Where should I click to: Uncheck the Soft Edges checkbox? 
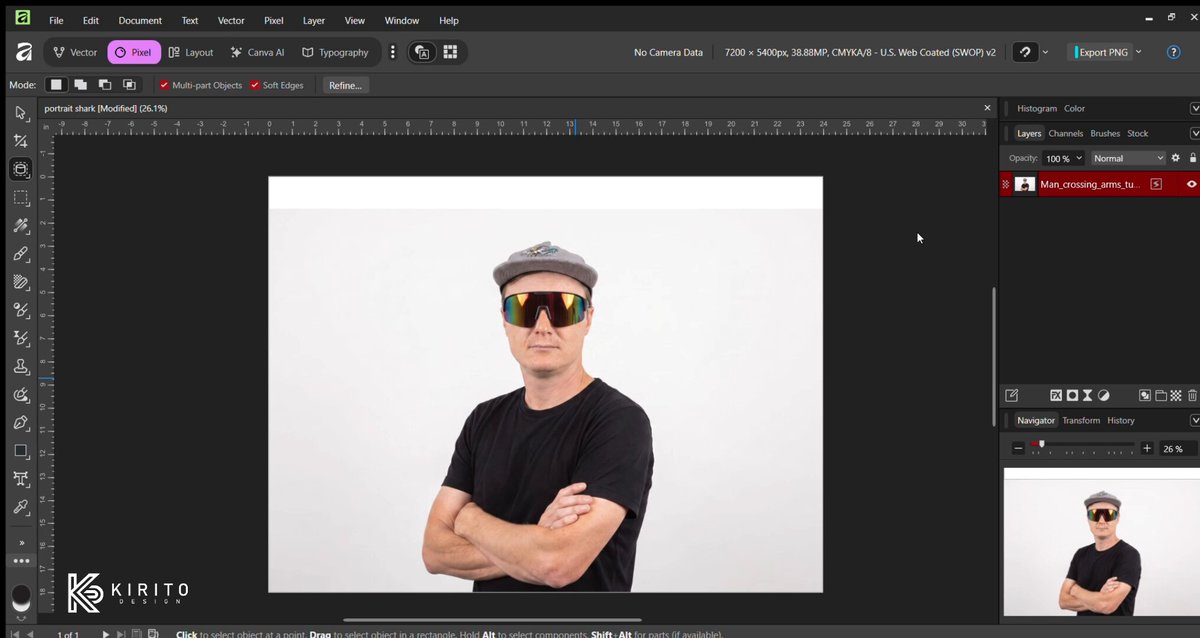[255, 85]
